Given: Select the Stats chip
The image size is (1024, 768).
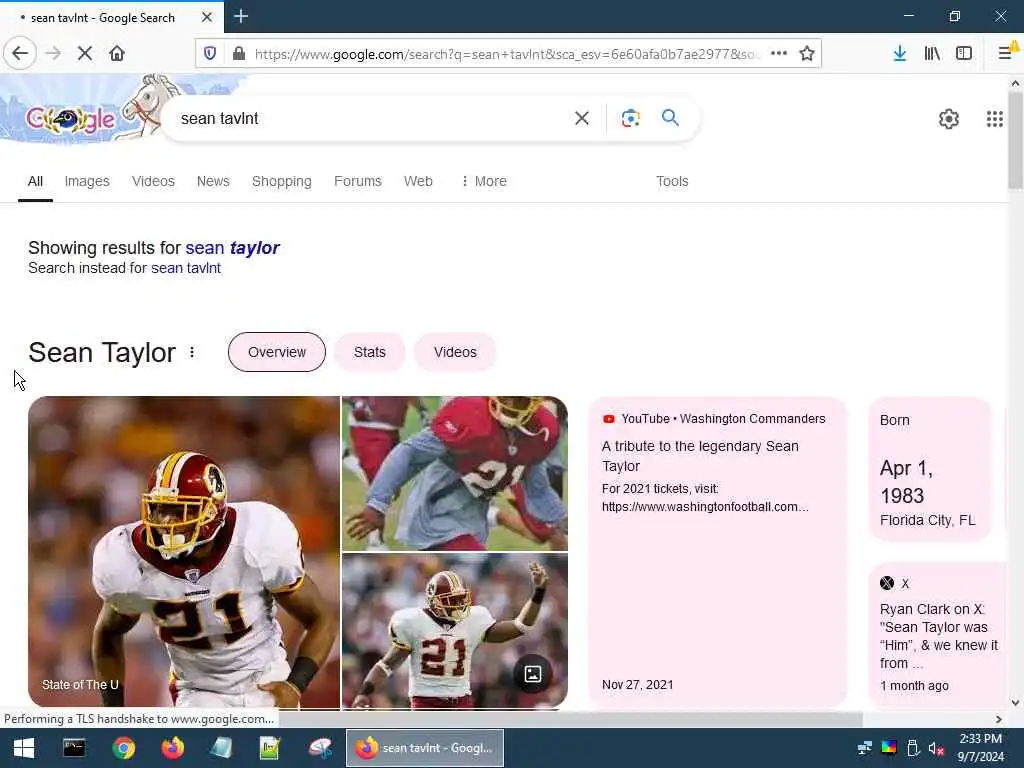Looking at the screenshot, I should 370,352.
